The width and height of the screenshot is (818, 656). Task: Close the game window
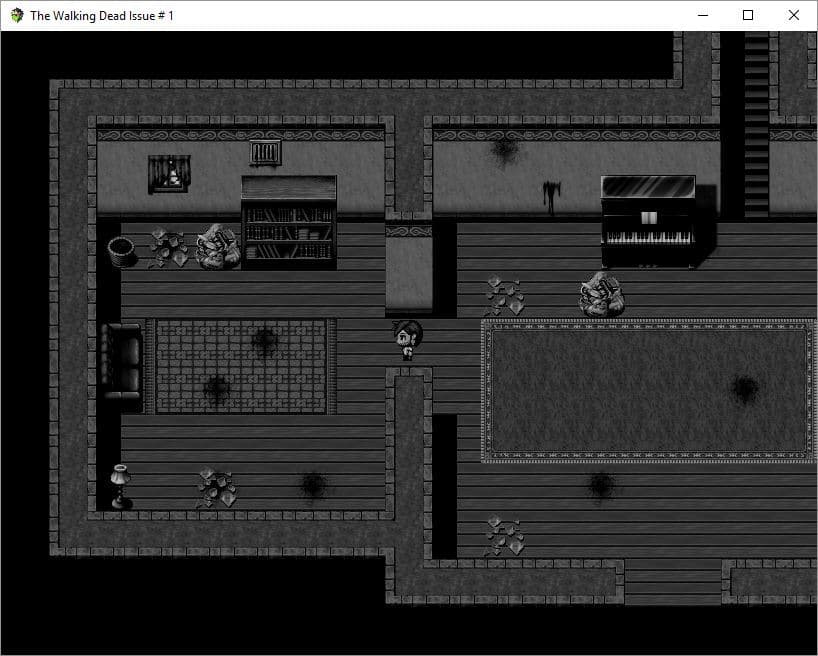click(x=793, y=15)
